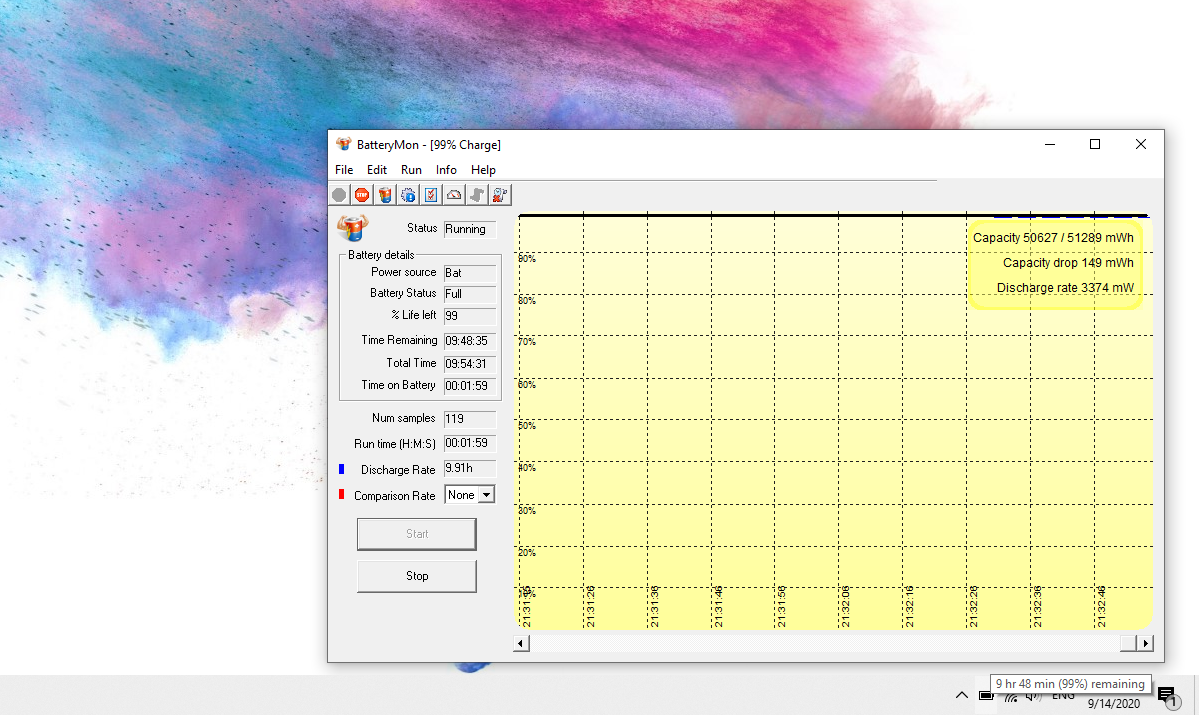Click the % Life left field showing 99
Viewport: 1199px width, 715px height.
coord(470,316)
